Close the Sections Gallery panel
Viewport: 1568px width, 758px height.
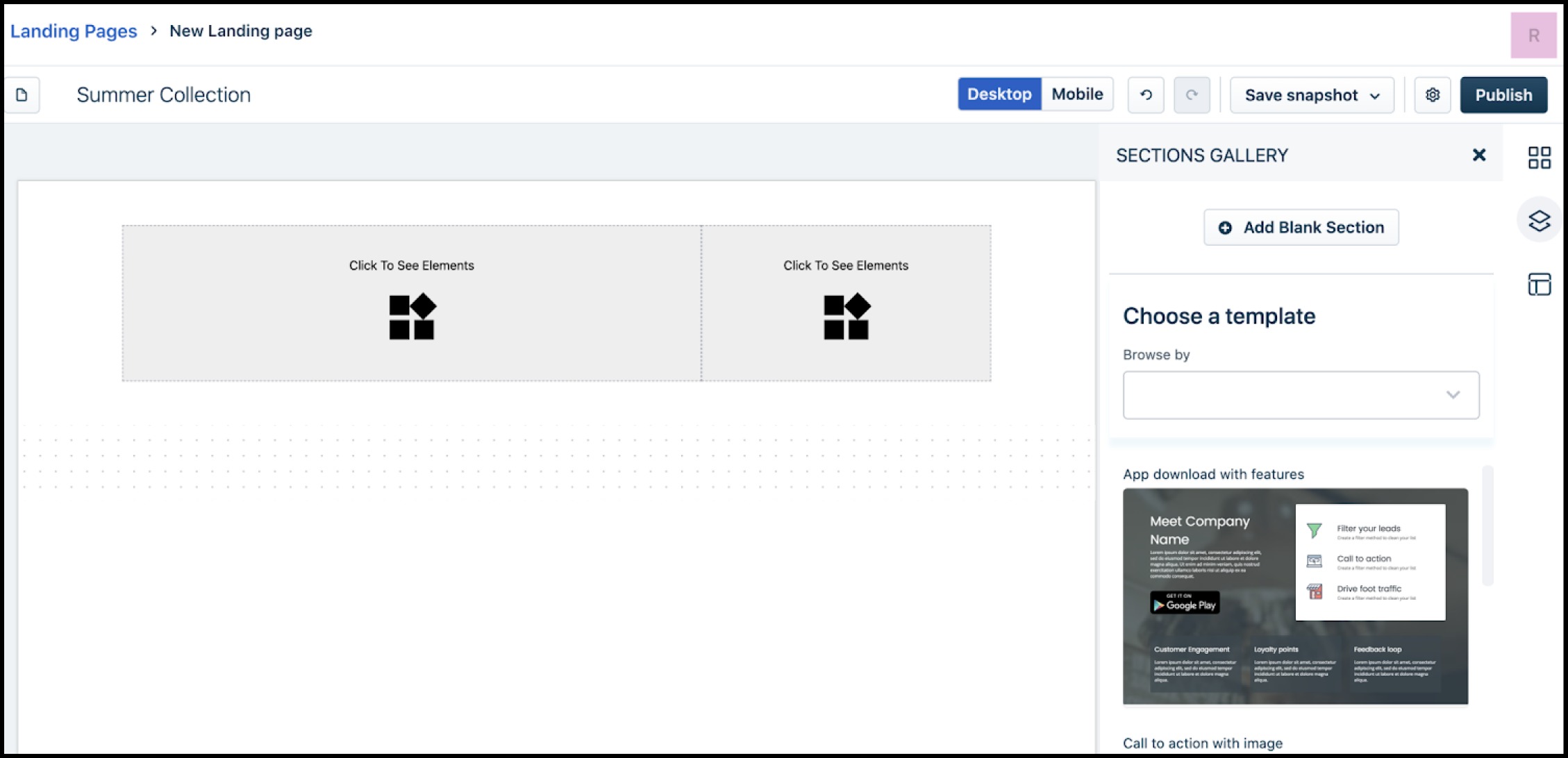[1479, 155]
